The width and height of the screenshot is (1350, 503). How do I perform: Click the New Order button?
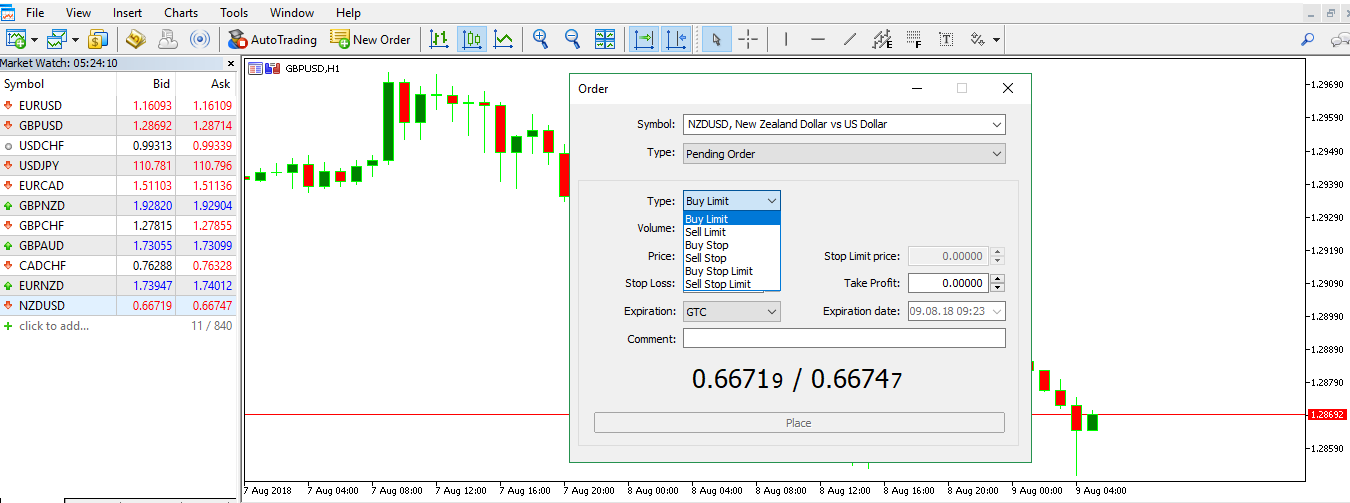370,40
